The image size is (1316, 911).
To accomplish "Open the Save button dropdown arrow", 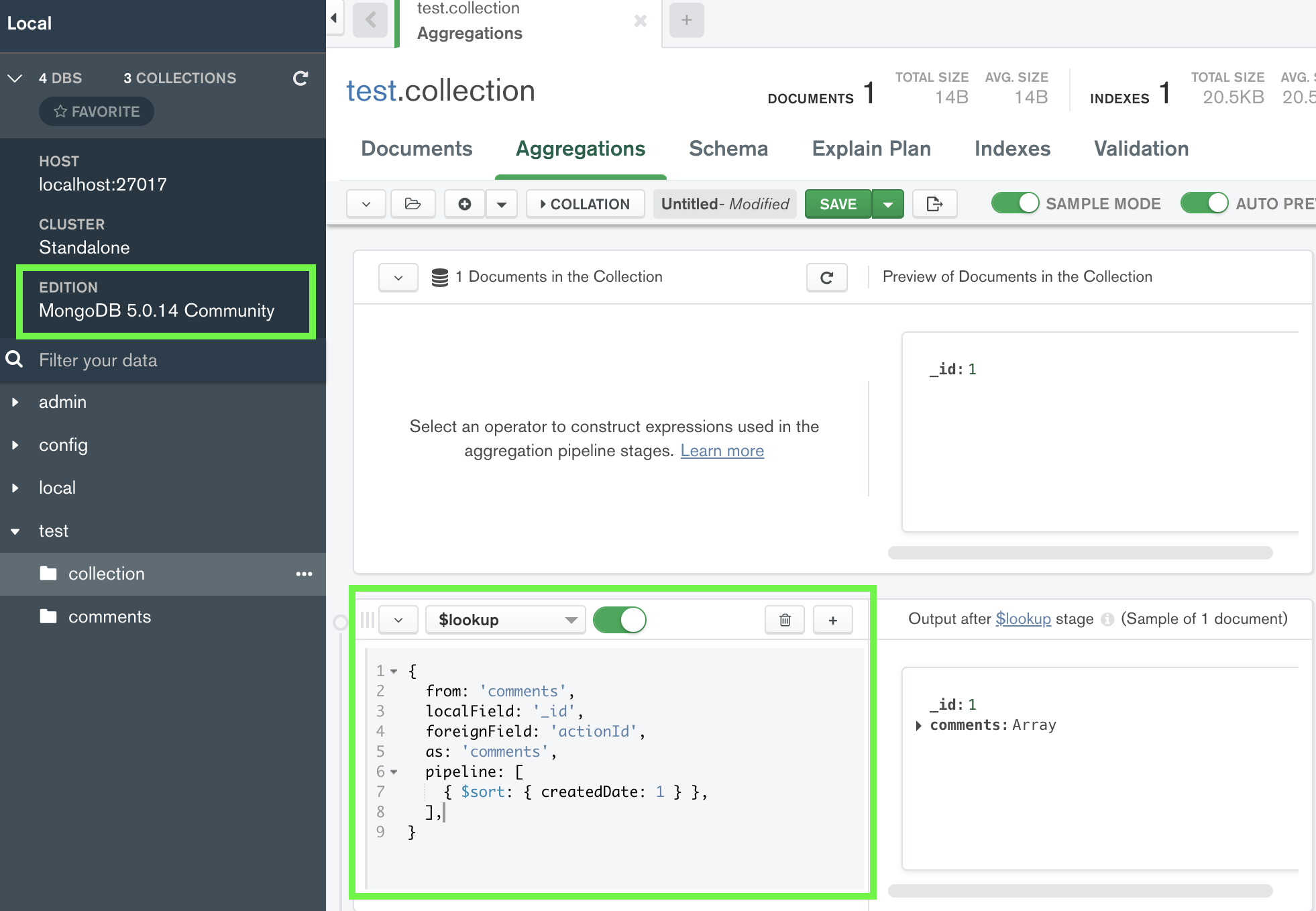I will [x=888, y=204].
